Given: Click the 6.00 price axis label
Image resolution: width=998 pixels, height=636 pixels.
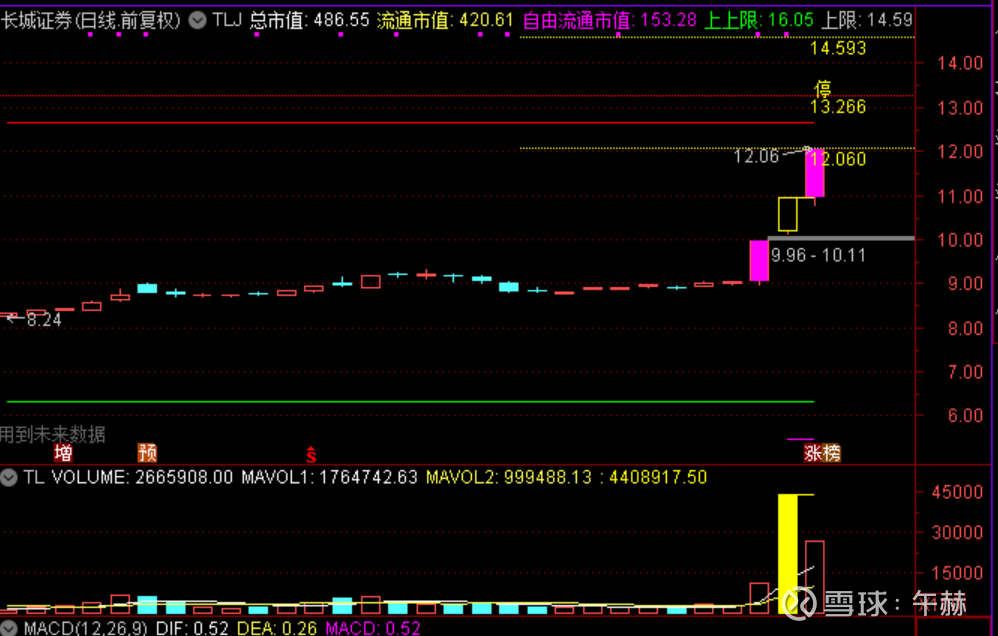Looking at the screenshot, I should 965,416.
